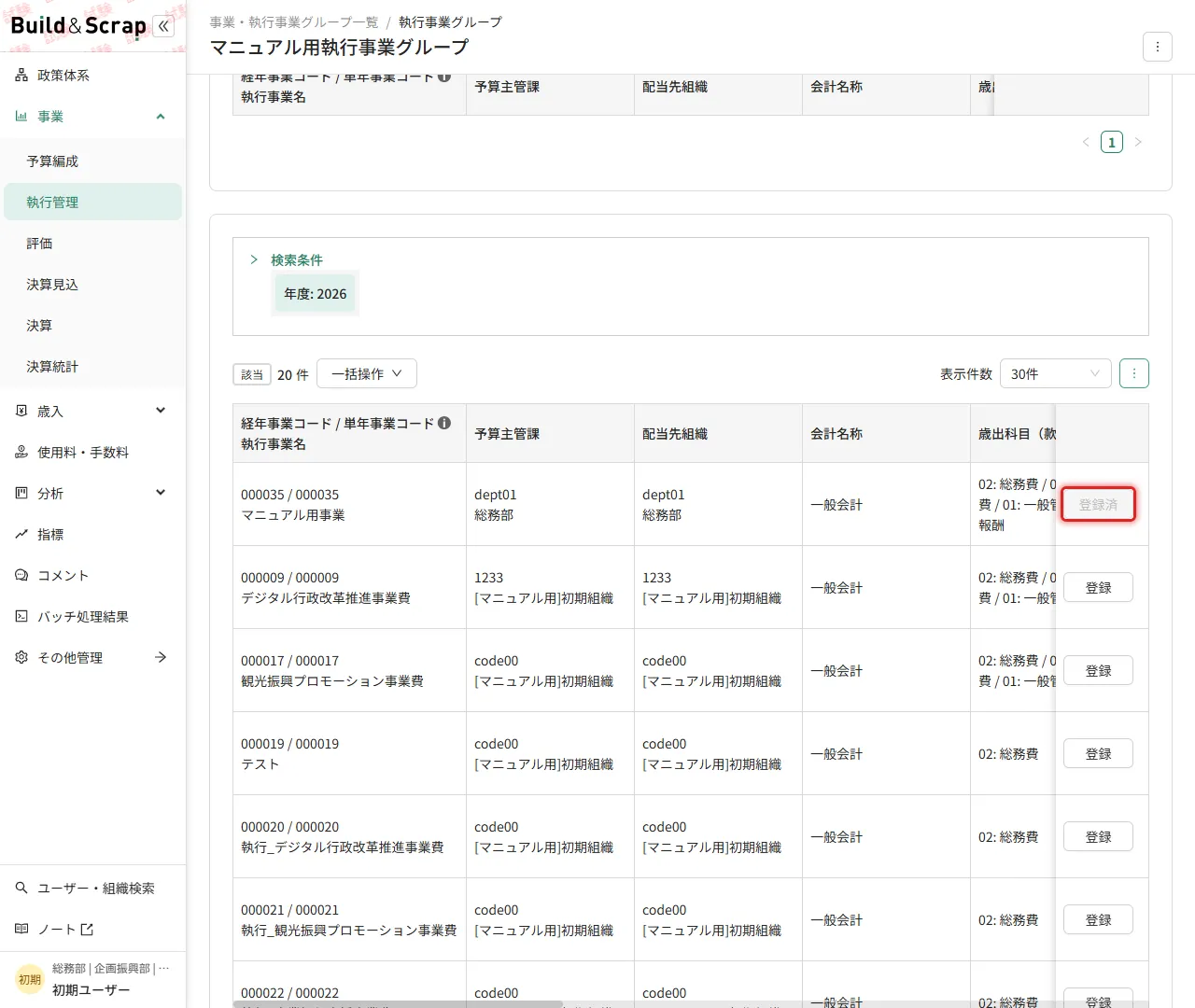Image resolution: width=1195 pixels, height=1008 pixels.
Task: Open the 表示件数 30件 dropdown
Action: (x=1056, y=373)
